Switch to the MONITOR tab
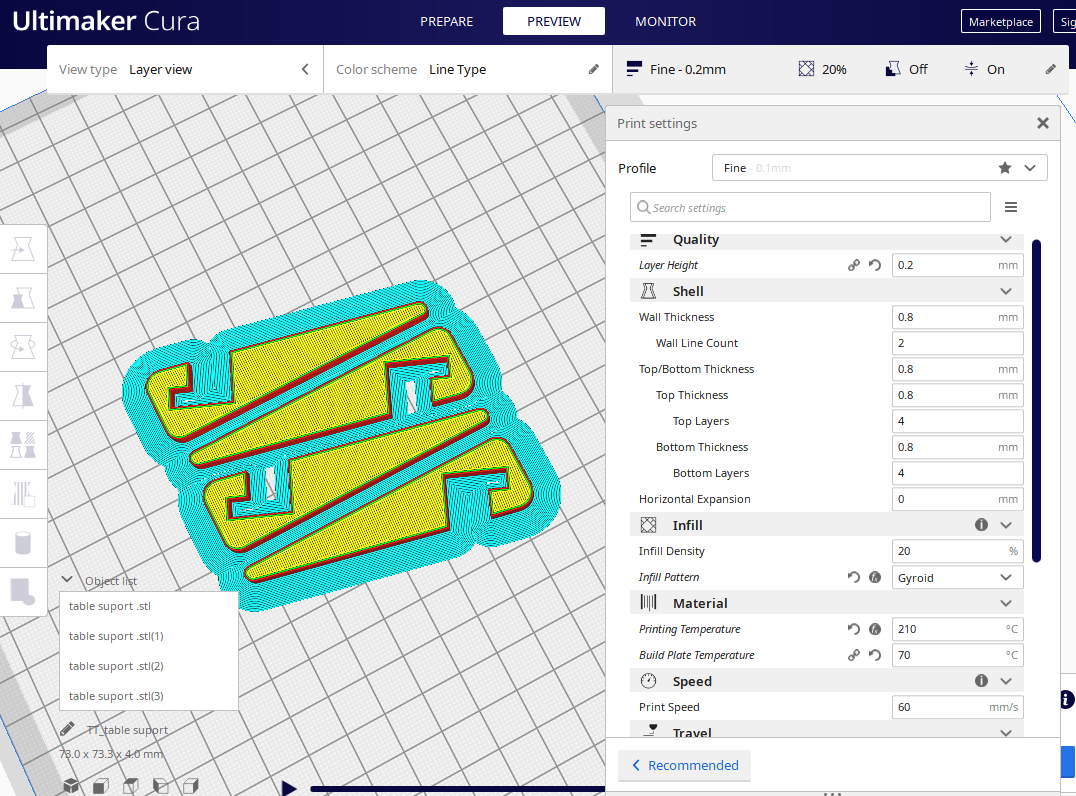 tap(666, 22)
